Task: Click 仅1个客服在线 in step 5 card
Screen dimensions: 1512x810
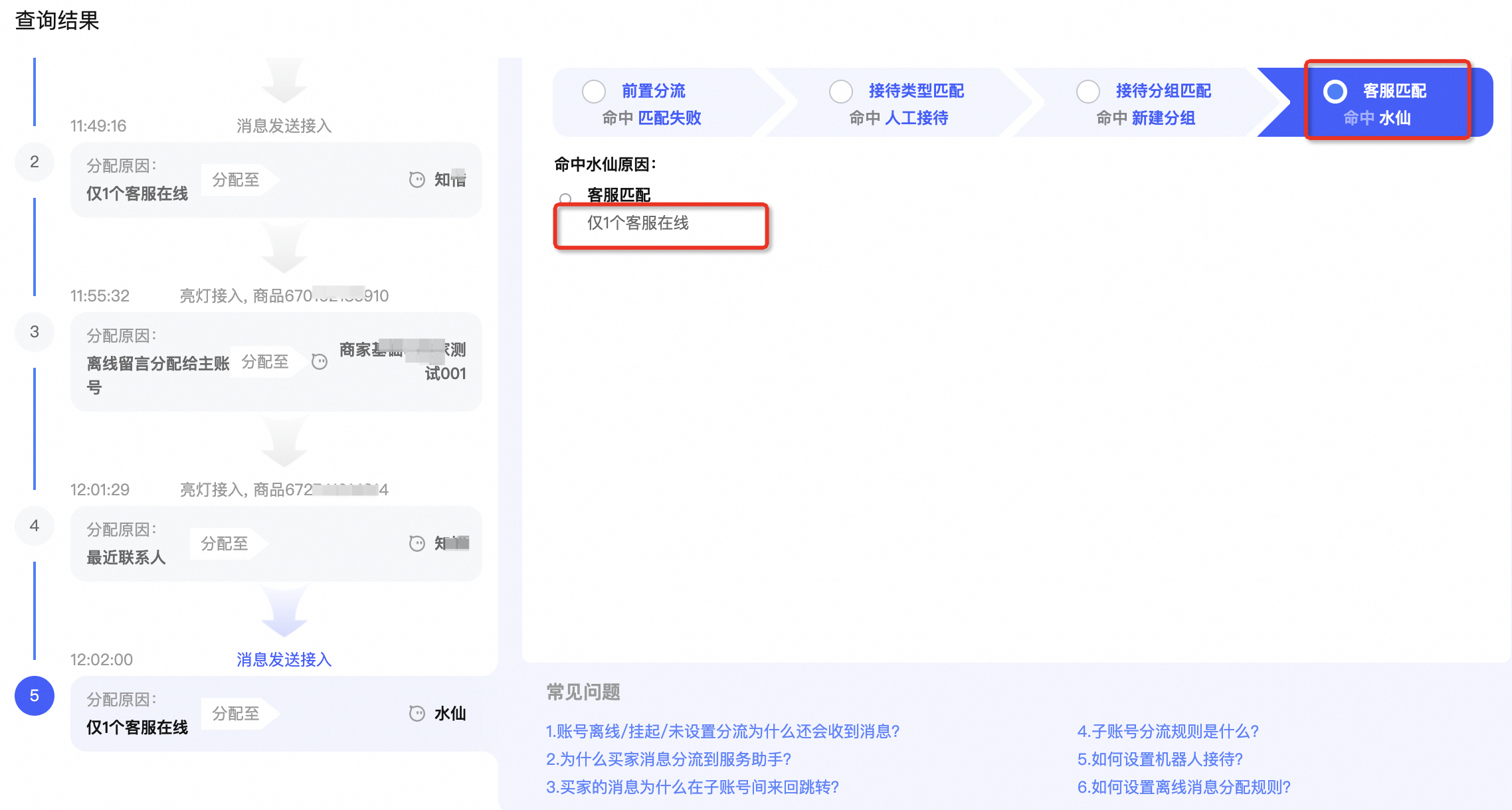Action: [x=137, y=727]
